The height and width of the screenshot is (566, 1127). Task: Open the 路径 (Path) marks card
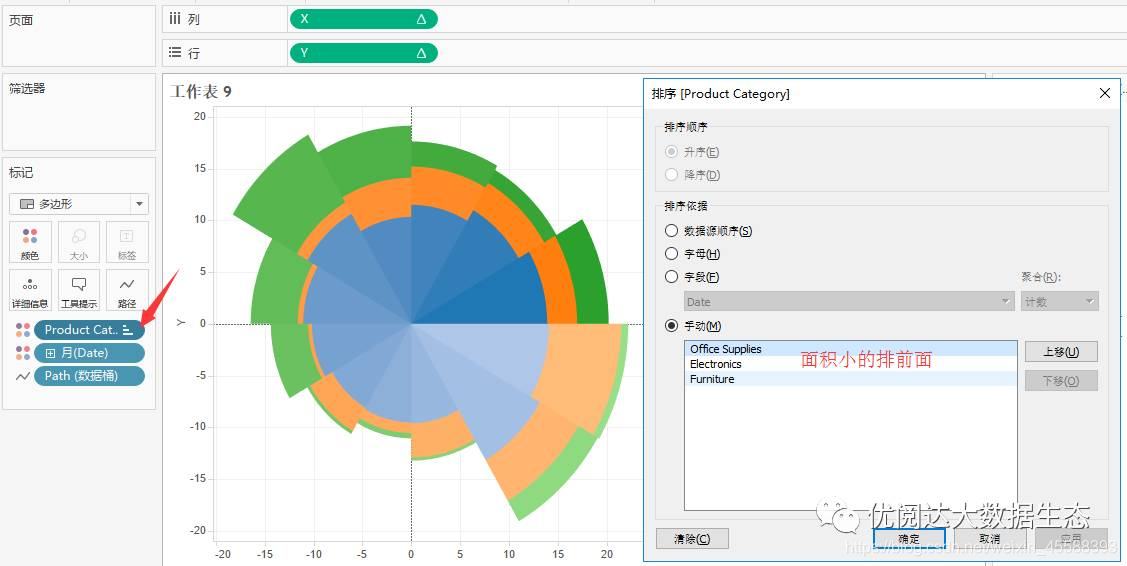coord(127,290)
